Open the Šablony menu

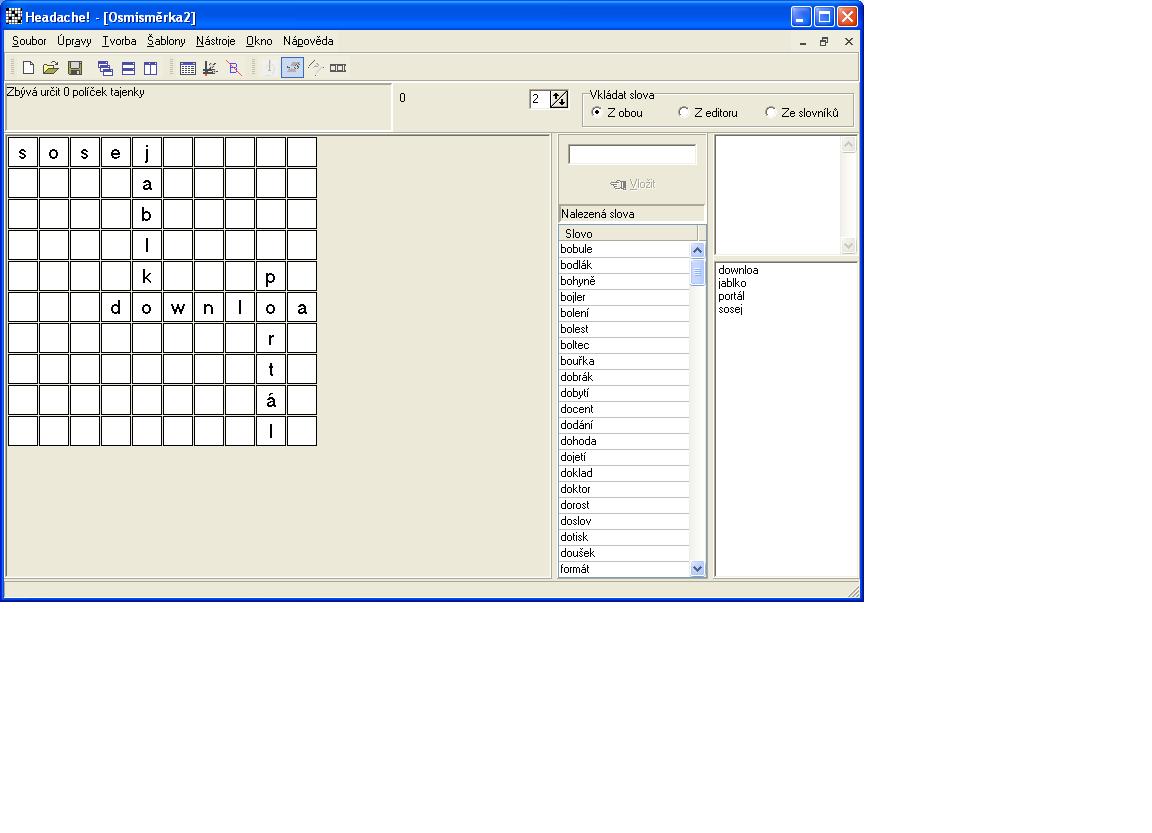(166, 41)
